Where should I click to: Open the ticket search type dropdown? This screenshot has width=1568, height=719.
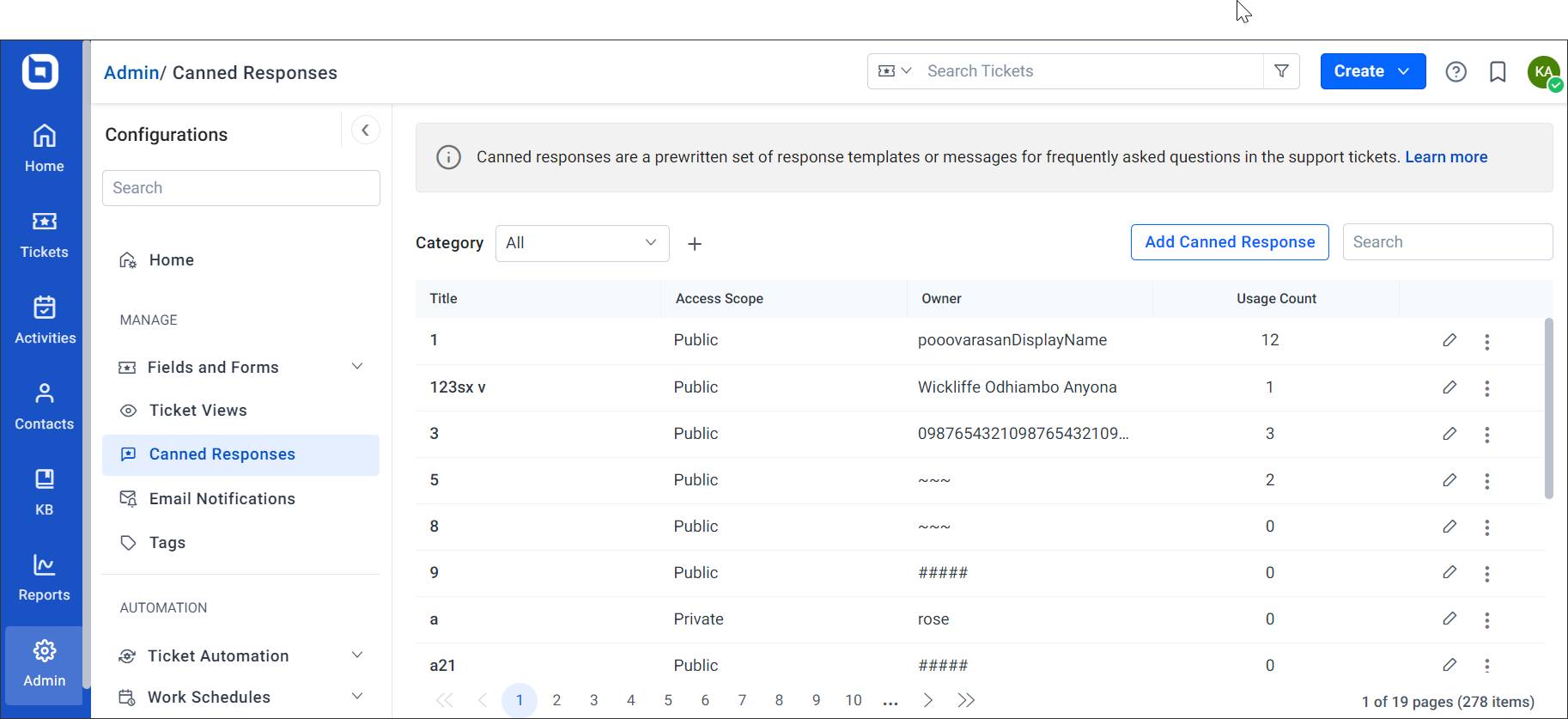894,71
